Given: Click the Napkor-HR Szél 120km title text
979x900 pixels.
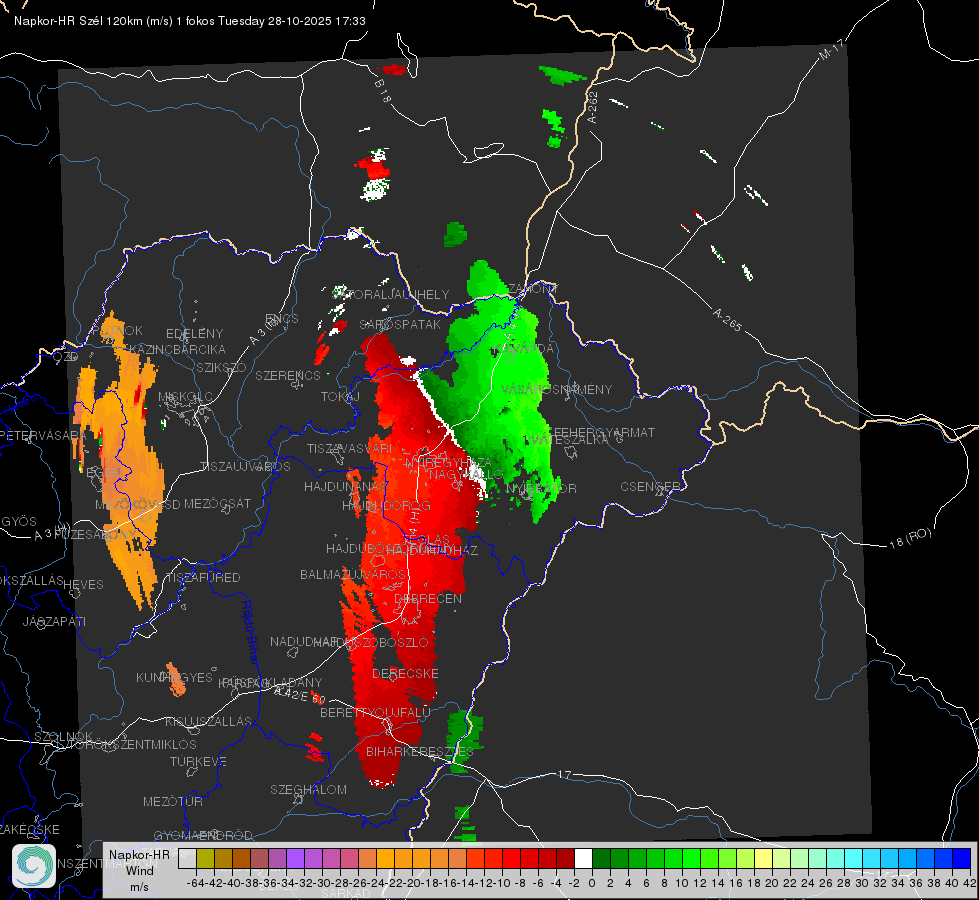Looking at the screenshot, I should [x=190, y=21].
